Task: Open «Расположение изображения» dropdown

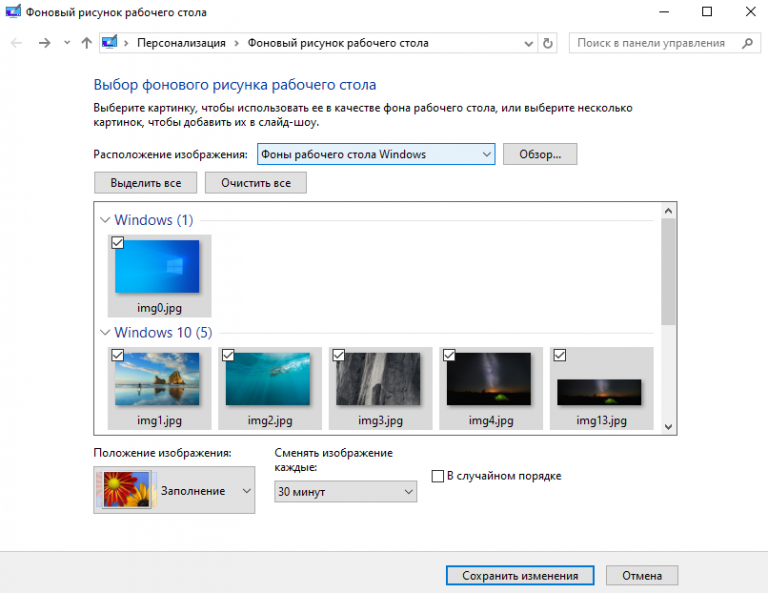Action: [x=376, y=154]
